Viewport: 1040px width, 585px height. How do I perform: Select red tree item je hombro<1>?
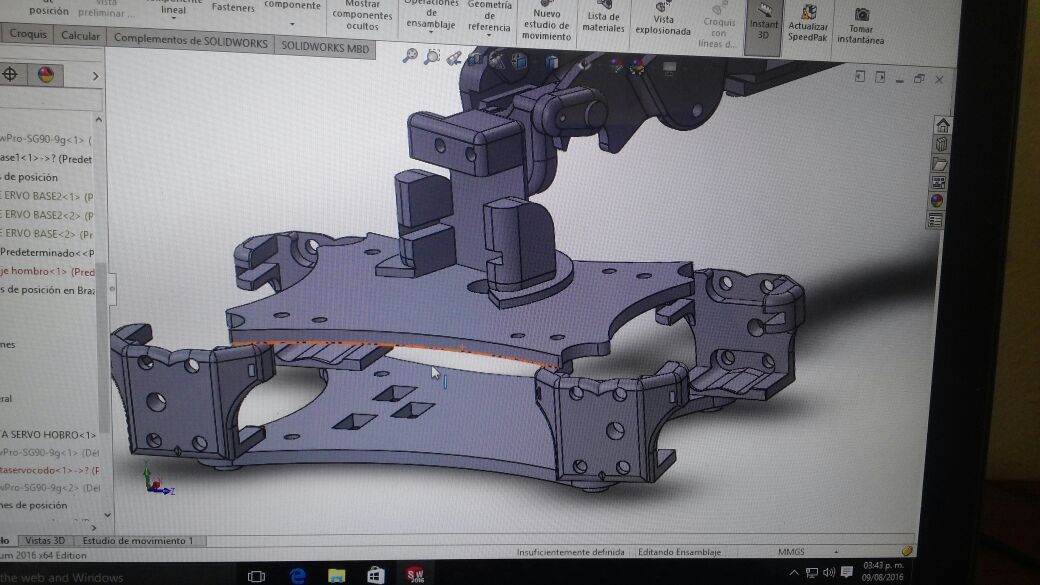(x=48, y=271)
